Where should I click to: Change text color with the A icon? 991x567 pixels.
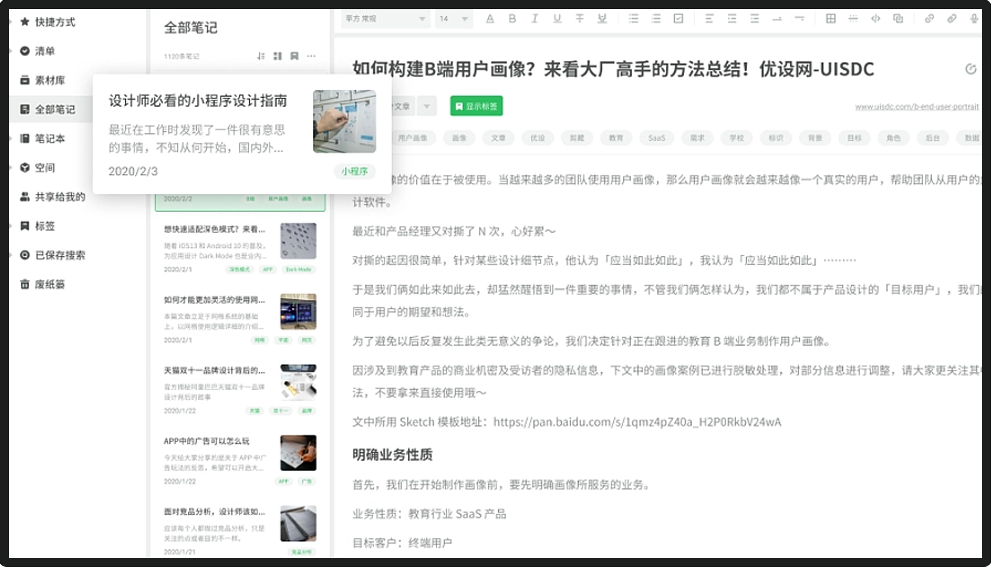(490, 18)
